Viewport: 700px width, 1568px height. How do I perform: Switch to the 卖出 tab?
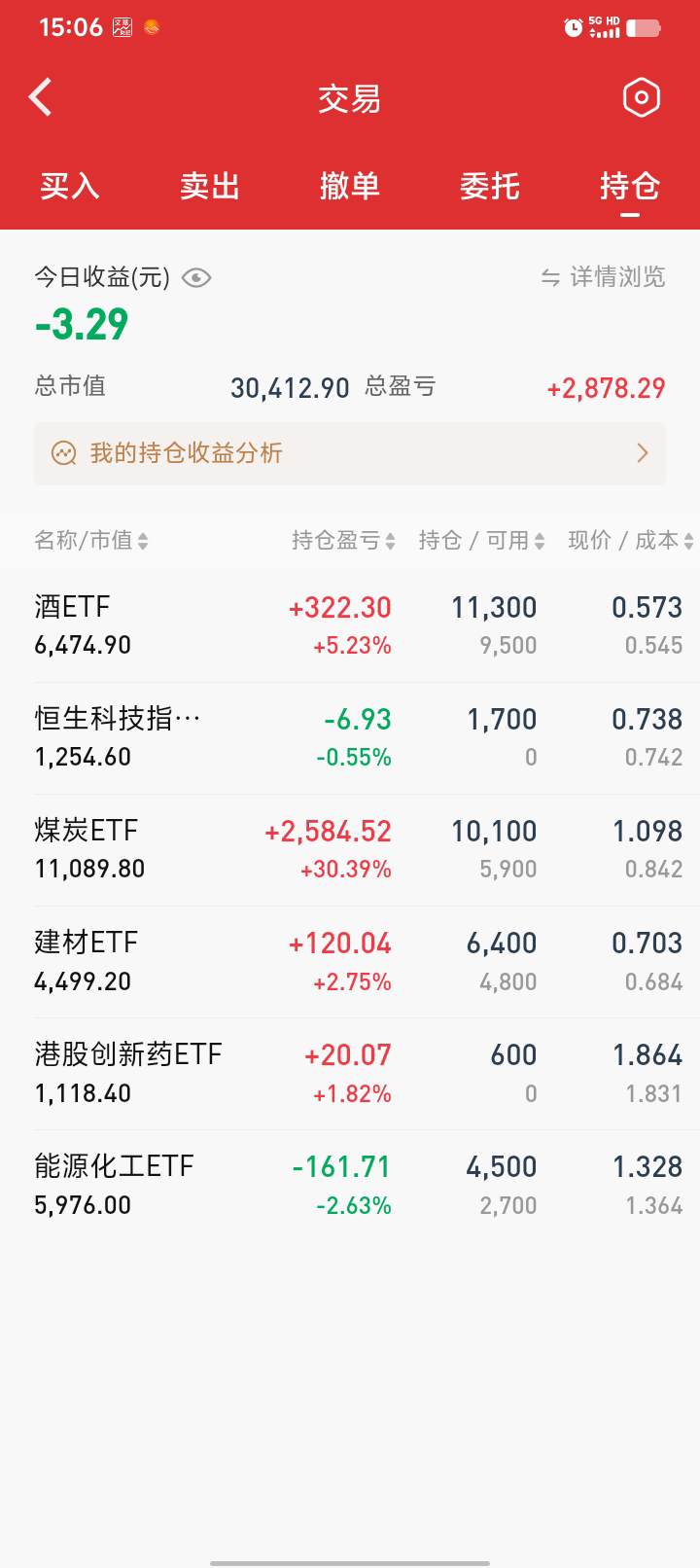(210, 186)
